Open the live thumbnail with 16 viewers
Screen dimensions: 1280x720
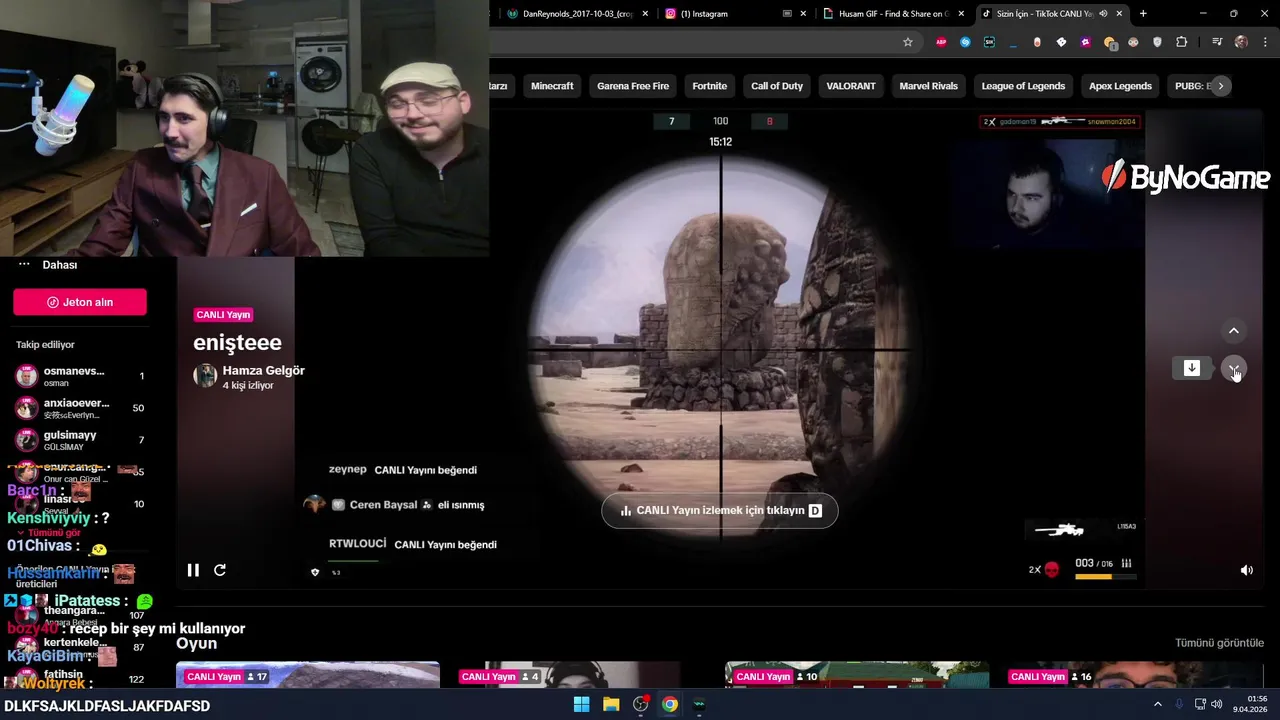pos(1132,675)
